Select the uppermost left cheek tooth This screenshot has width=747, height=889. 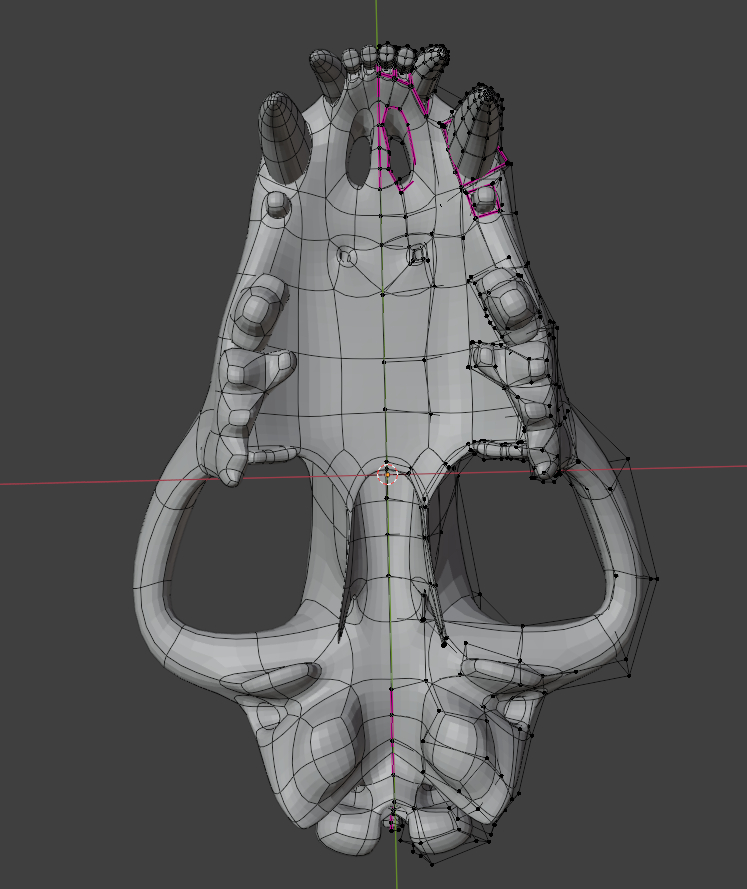[x=260, y=306]
